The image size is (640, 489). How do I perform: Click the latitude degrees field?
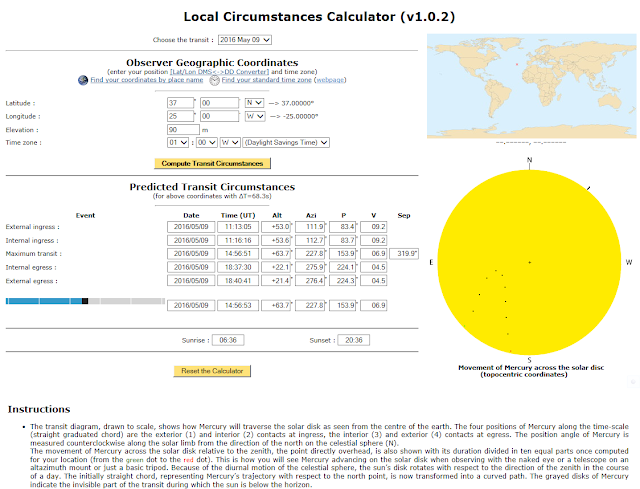click(180, 103)
